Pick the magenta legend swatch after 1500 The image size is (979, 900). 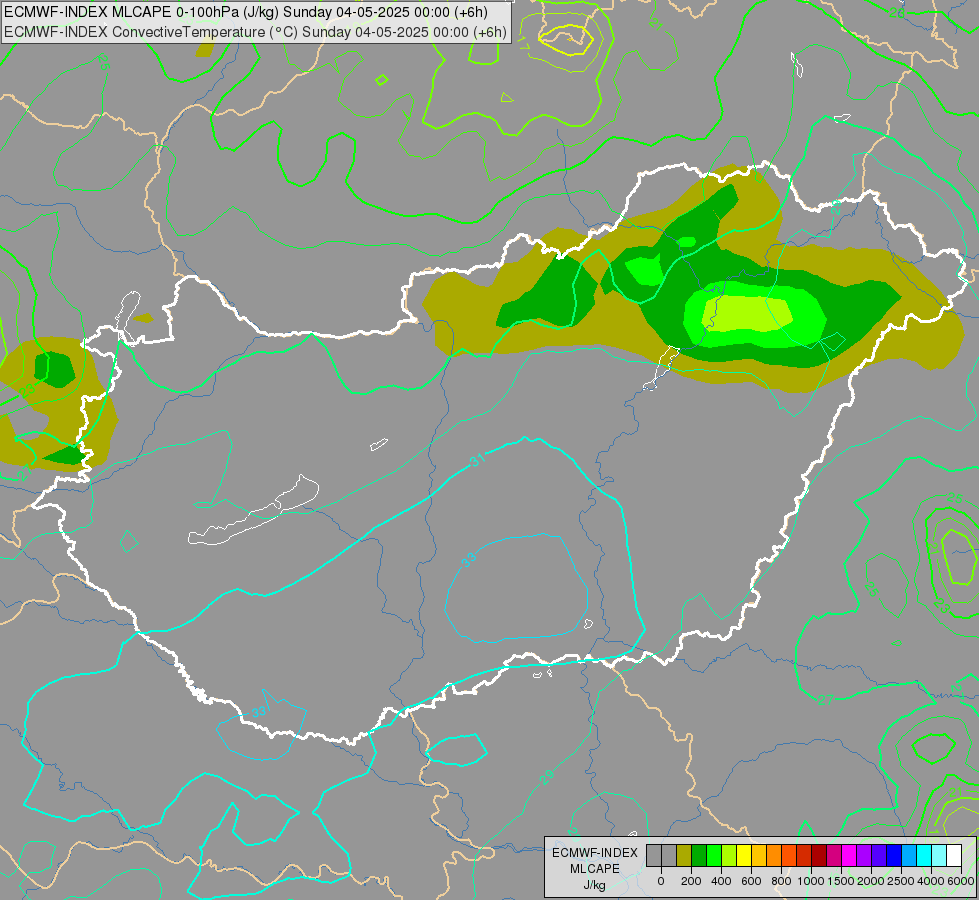point(849,855)
